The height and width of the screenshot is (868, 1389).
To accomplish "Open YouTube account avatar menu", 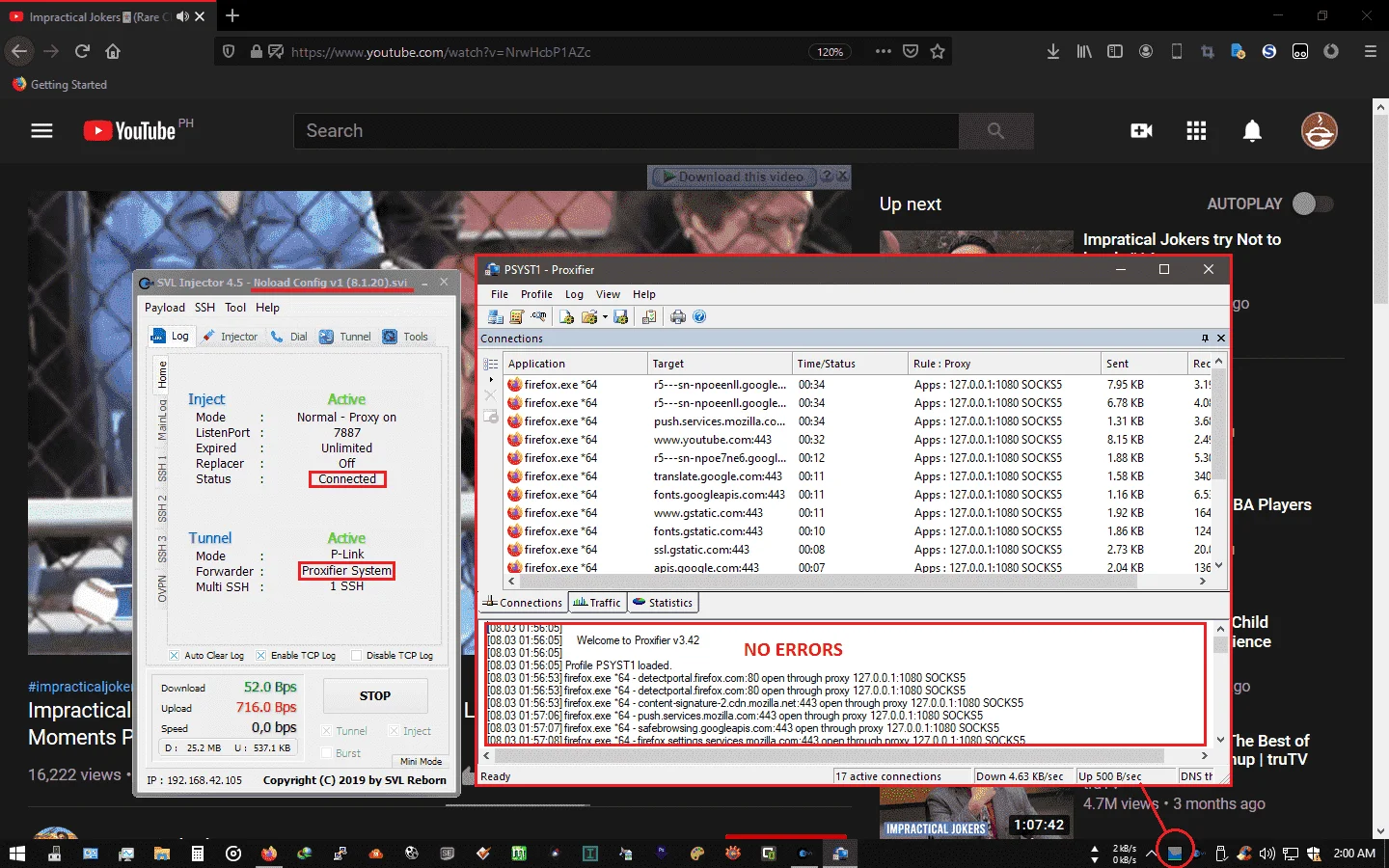I will click(1319, 130).
